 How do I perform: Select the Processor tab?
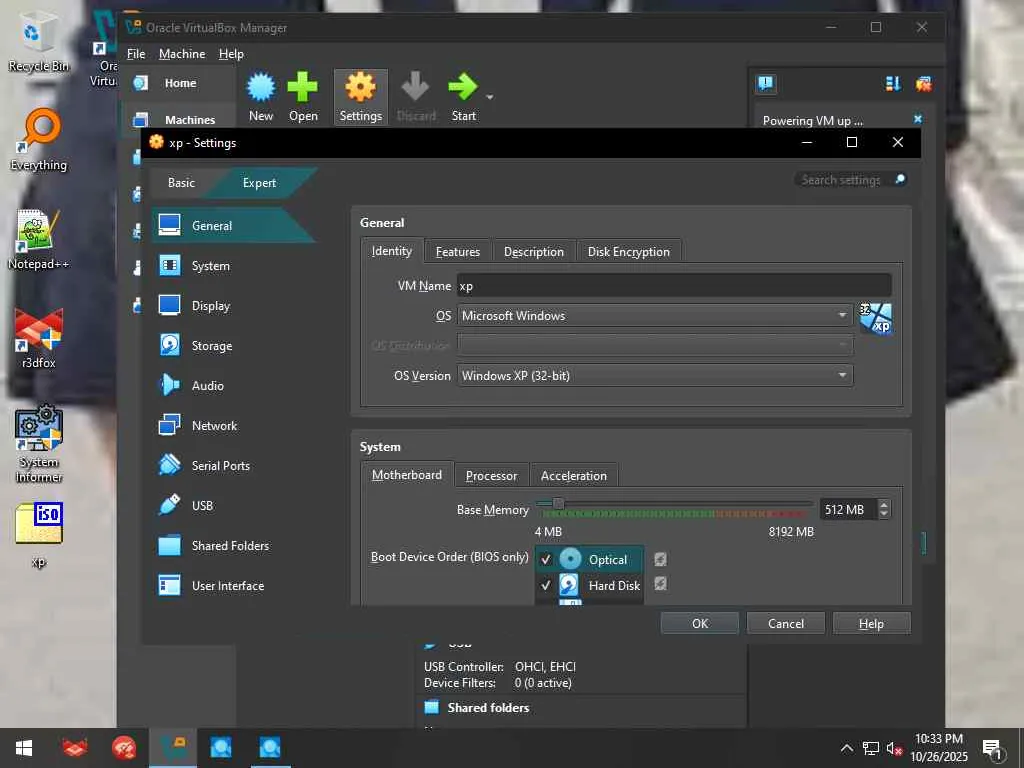[x=491, y=476]
